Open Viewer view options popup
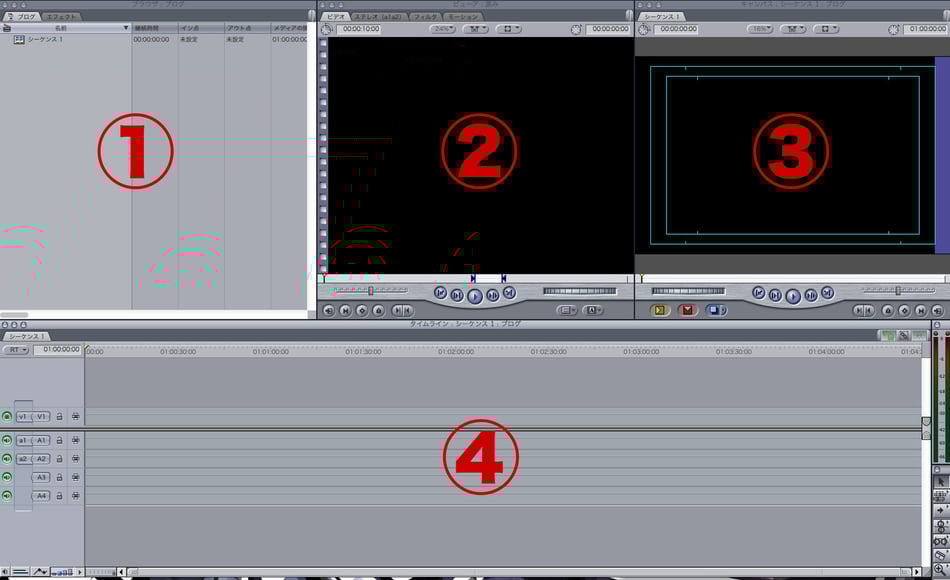Screen dimensions: 950x580 (508, 28)
